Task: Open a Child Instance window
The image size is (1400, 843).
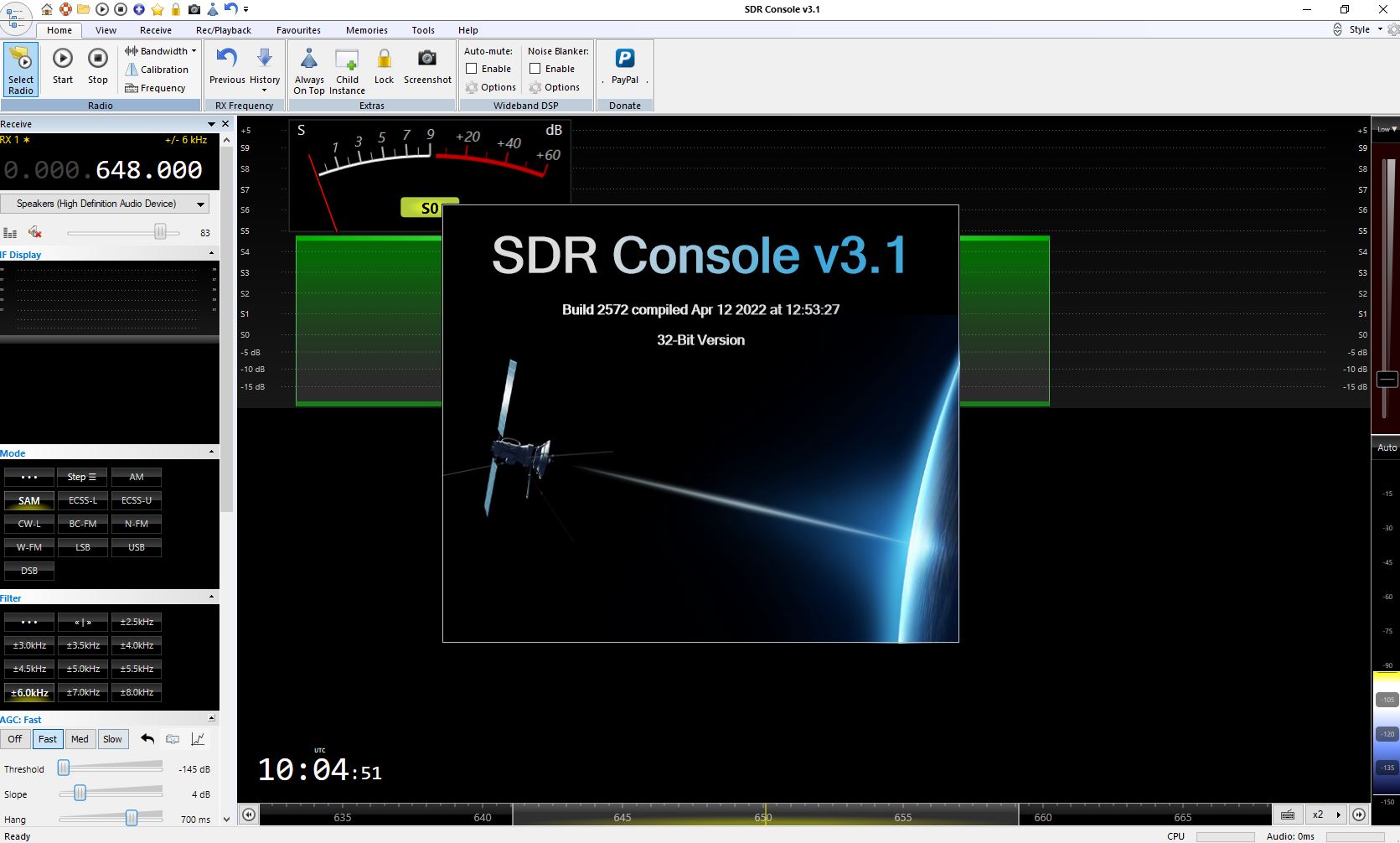Action: pos(347,59)
